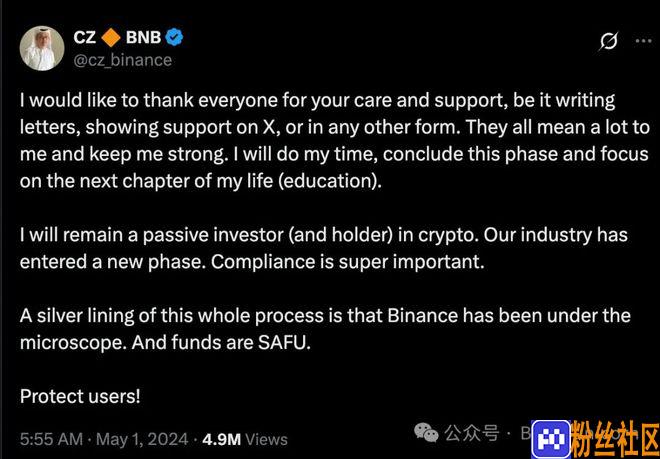Click the Grok slashed-circle icon
The height and width of the screenshot is (459, 660).
coord(608,41)
